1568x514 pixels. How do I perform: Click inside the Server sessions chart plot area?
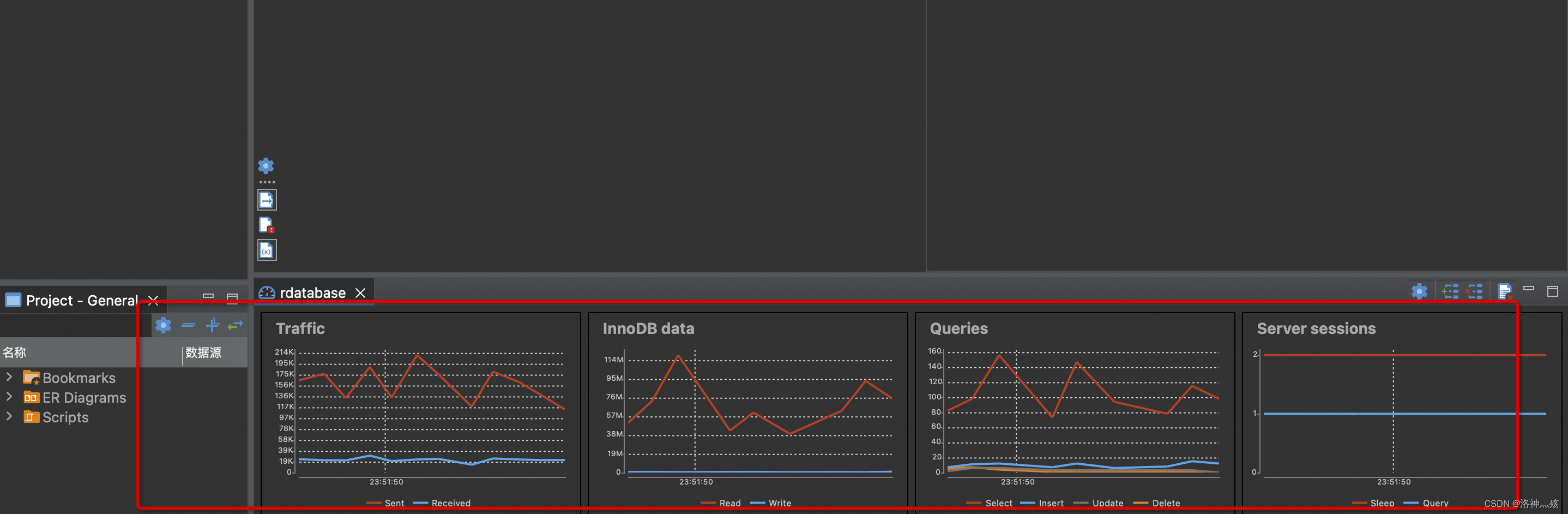[x=1405, y=413]
